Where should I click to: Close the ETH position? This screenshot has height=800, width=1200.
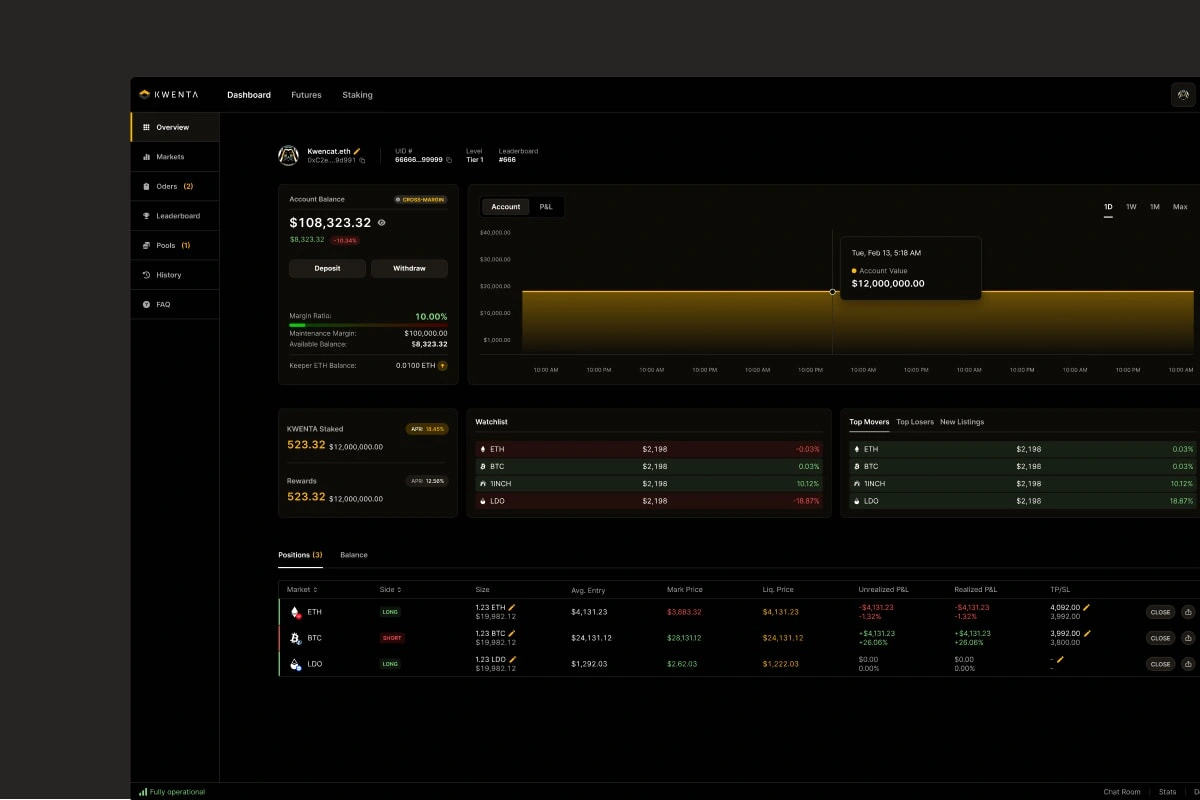1160,612
